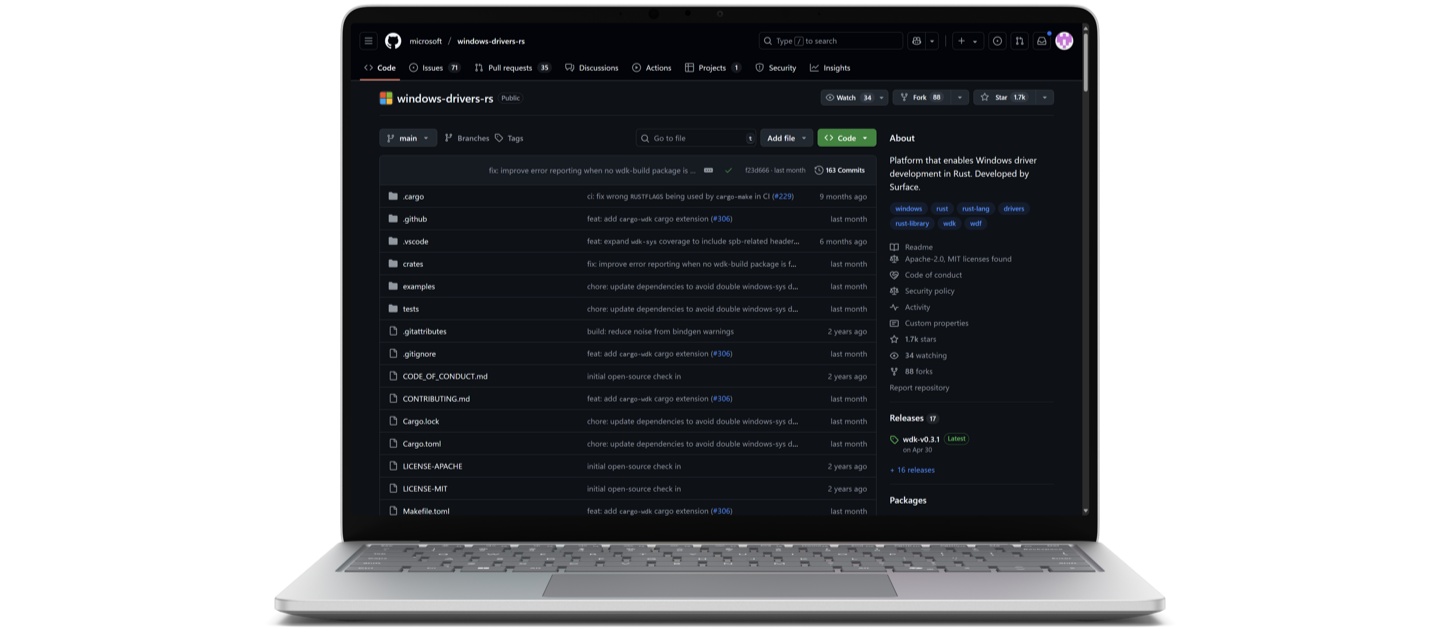
Task: Click the GitHub Octocat logo
Action: 393,41
